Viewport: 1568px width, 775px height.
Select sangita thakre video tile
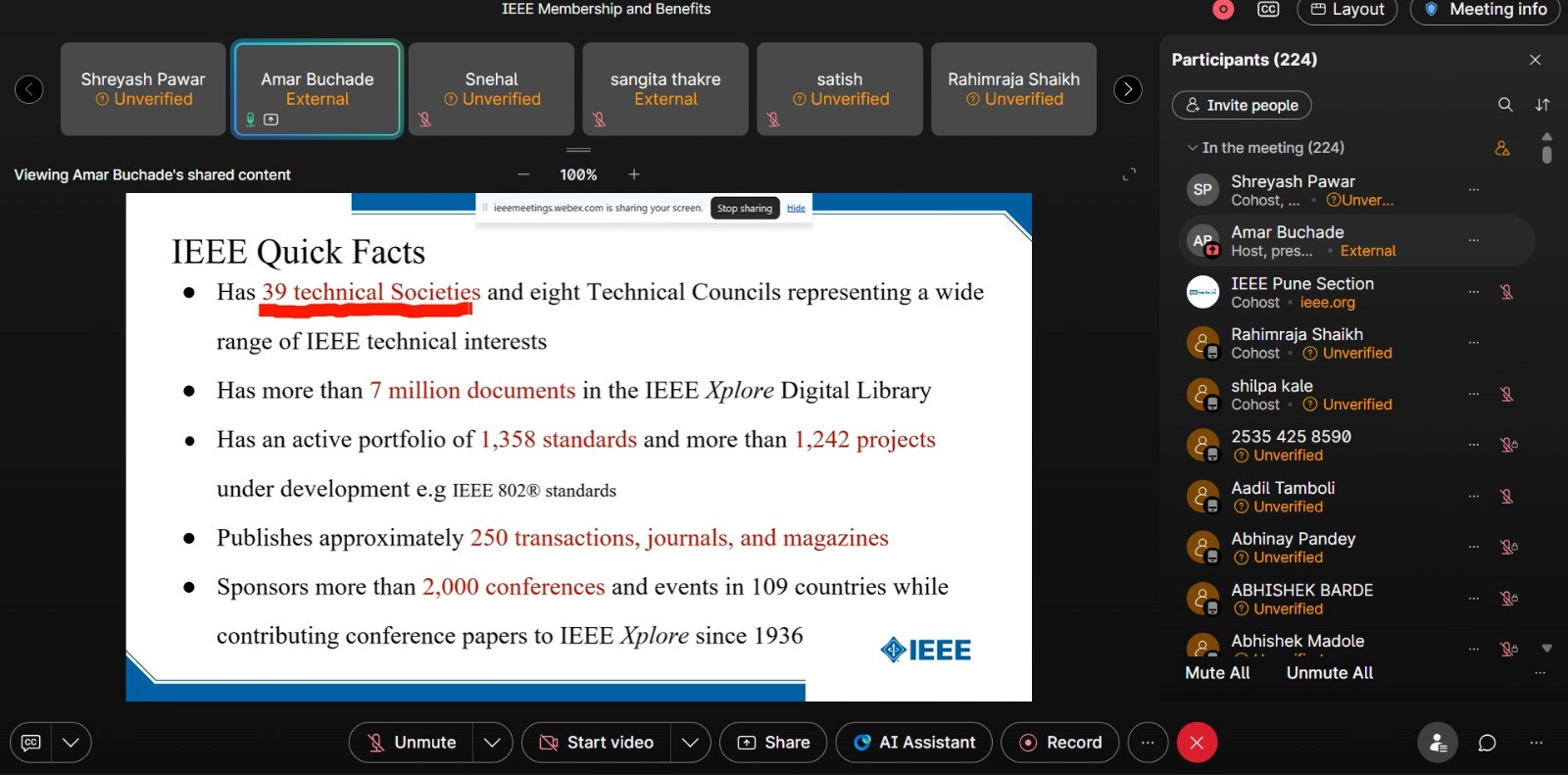coord(665,89)
